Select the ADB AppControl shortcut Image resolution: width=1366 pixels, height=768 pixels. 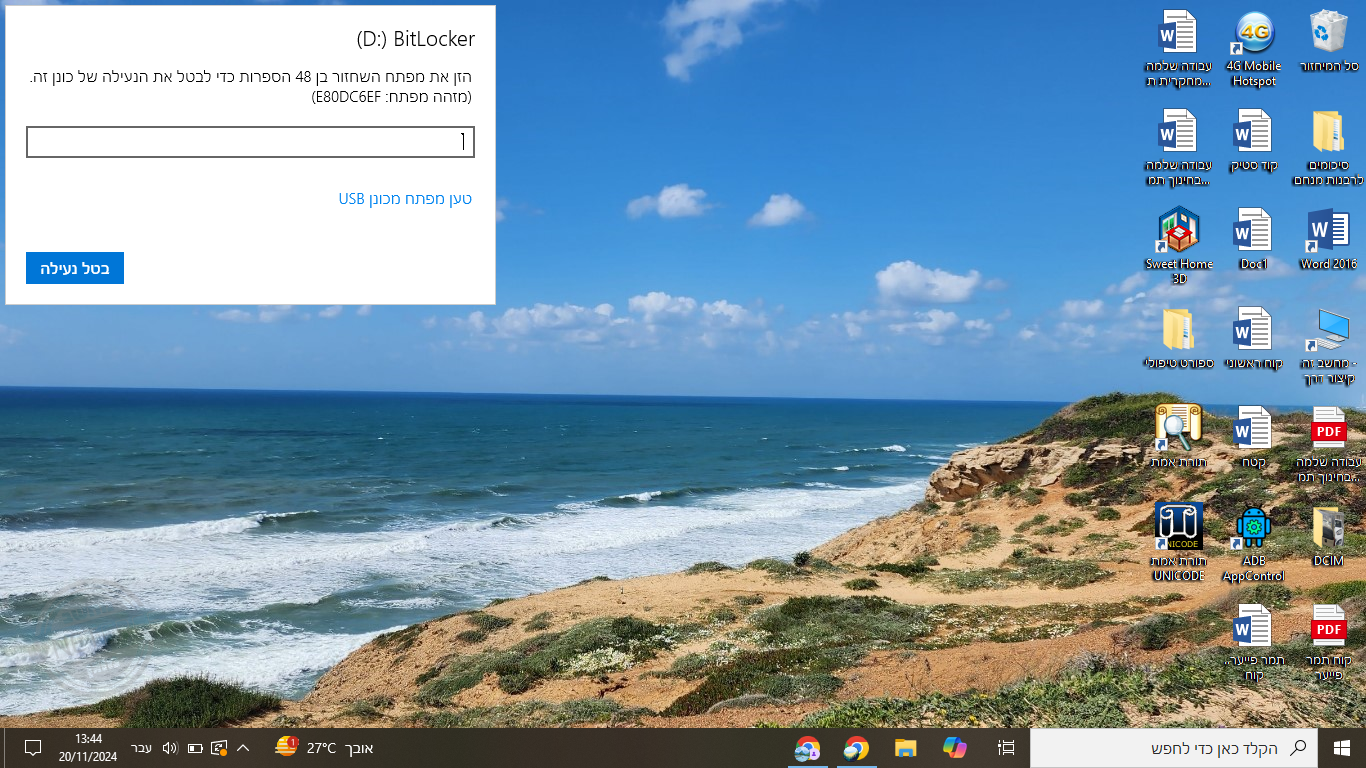1254,543
